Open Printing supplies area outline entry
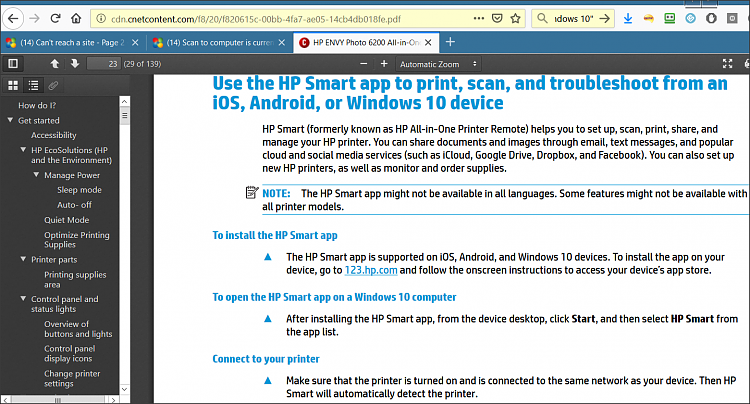This screenshot has width=750, height=404. (x=75, y=279)
